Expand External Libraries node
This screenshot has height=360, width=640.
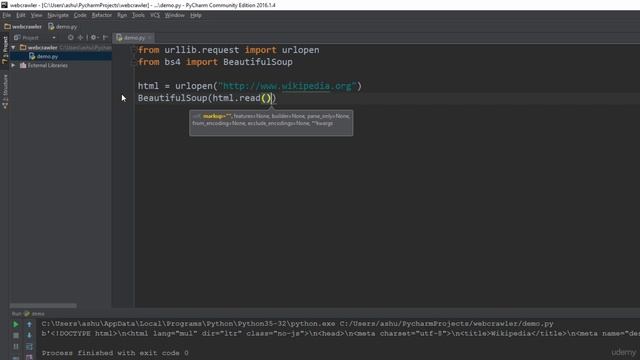[13, 65]
